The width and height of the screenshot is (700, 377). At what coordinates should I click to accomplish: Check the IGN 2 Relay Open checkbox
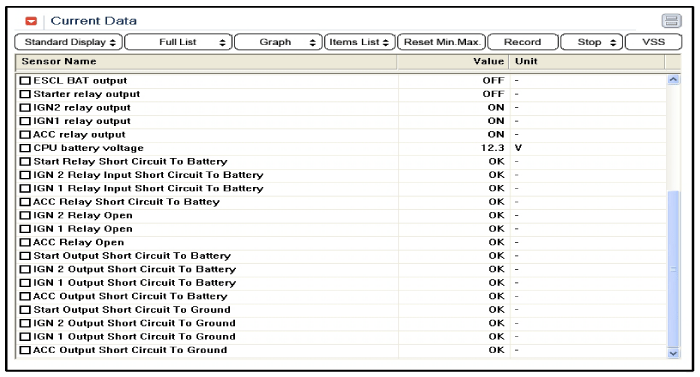pos(25,215)
